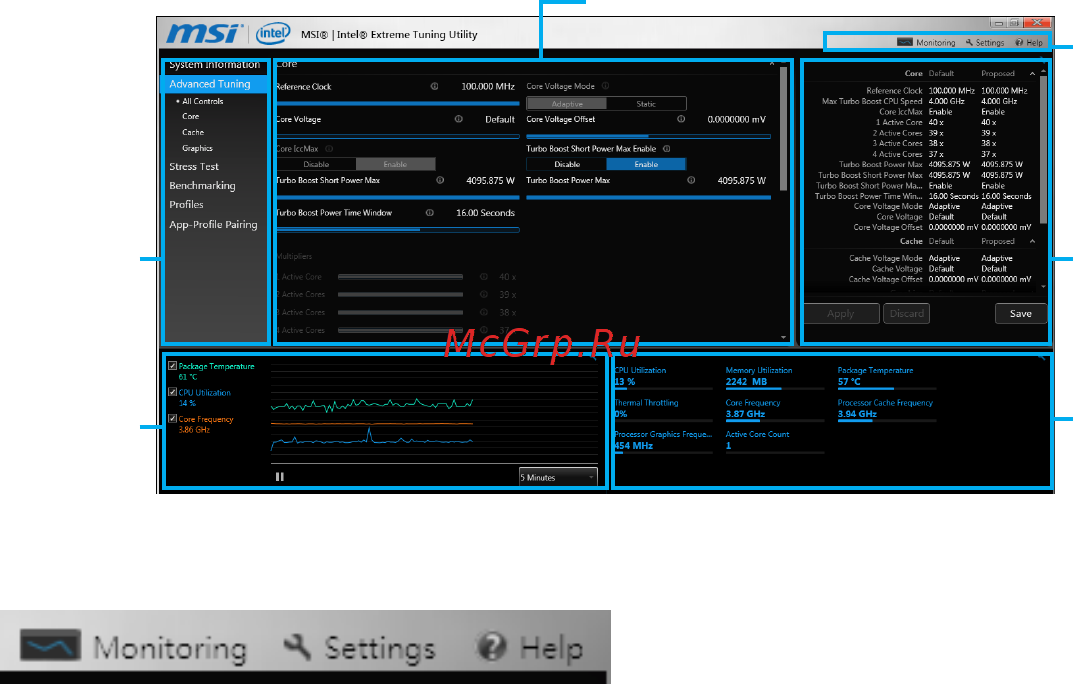Click info icon for 1 Active Core multiplier
1073x684 pixels.
pos(484,277)
